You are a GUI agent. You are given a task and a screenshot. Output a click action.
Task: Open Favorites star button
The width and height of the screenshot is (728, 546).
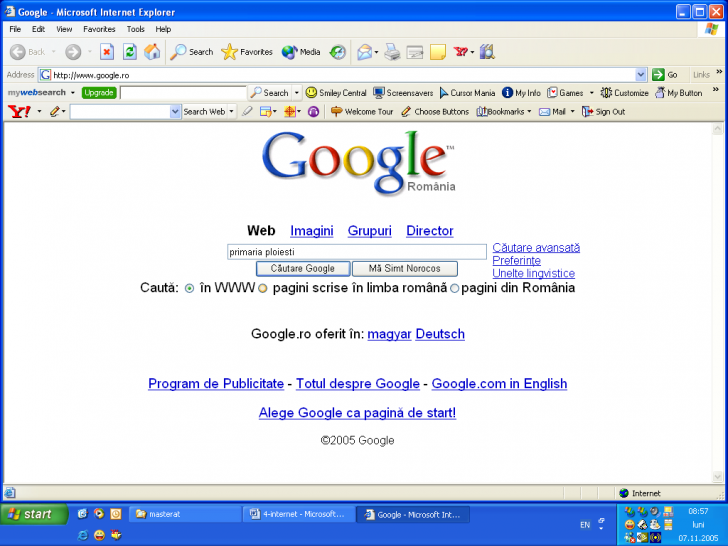tap(247, 52)
